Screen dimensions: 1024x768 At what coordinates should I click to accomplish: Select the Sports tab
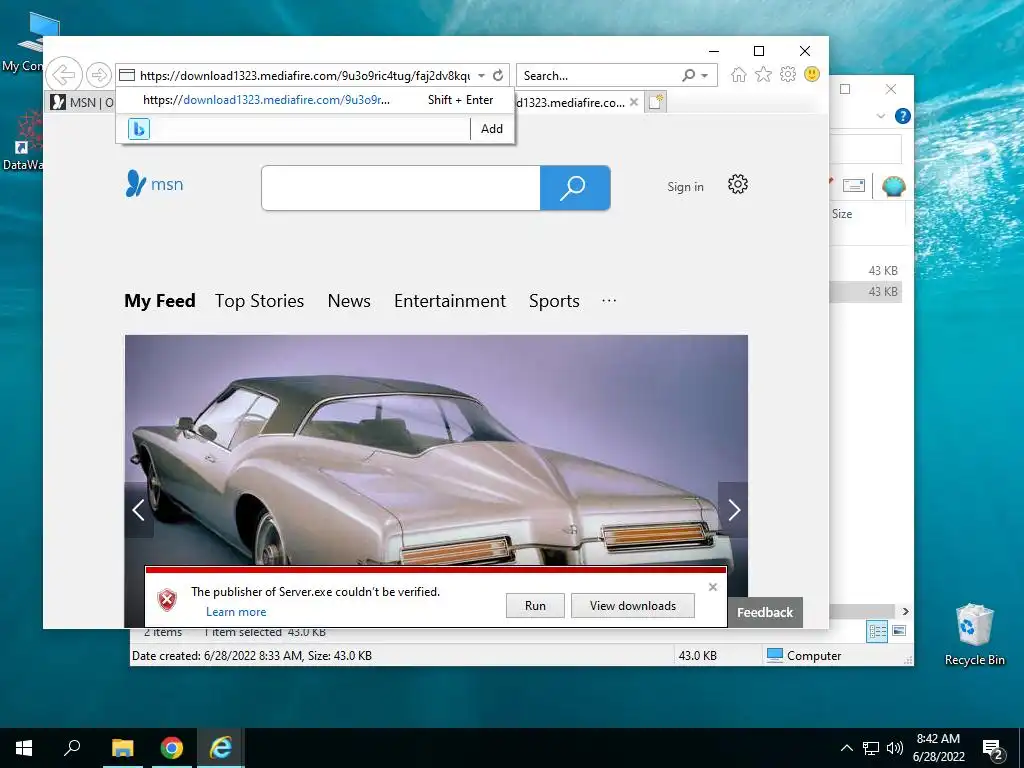point(554,301)
